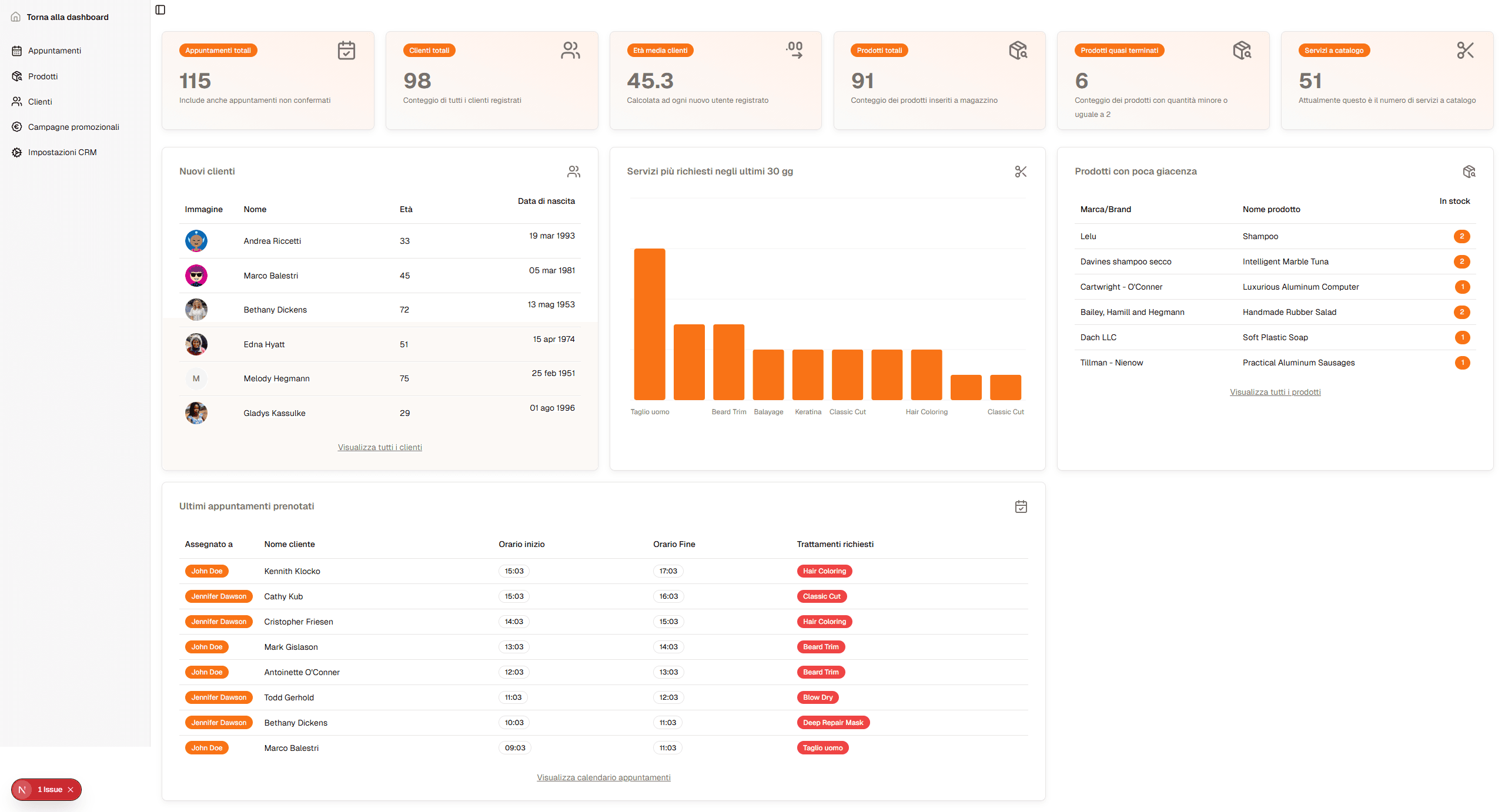Image resolution: width=1505 pixels, height=812 pixels.
Task: Click the scissors icon on Servizi più richiesti panel
Action: click(x=1021, y=172)
